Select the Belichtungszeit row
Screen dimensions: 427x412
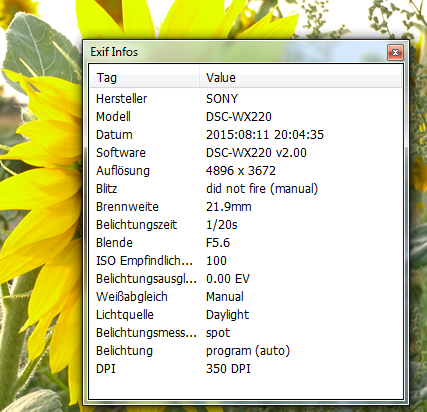246,225
